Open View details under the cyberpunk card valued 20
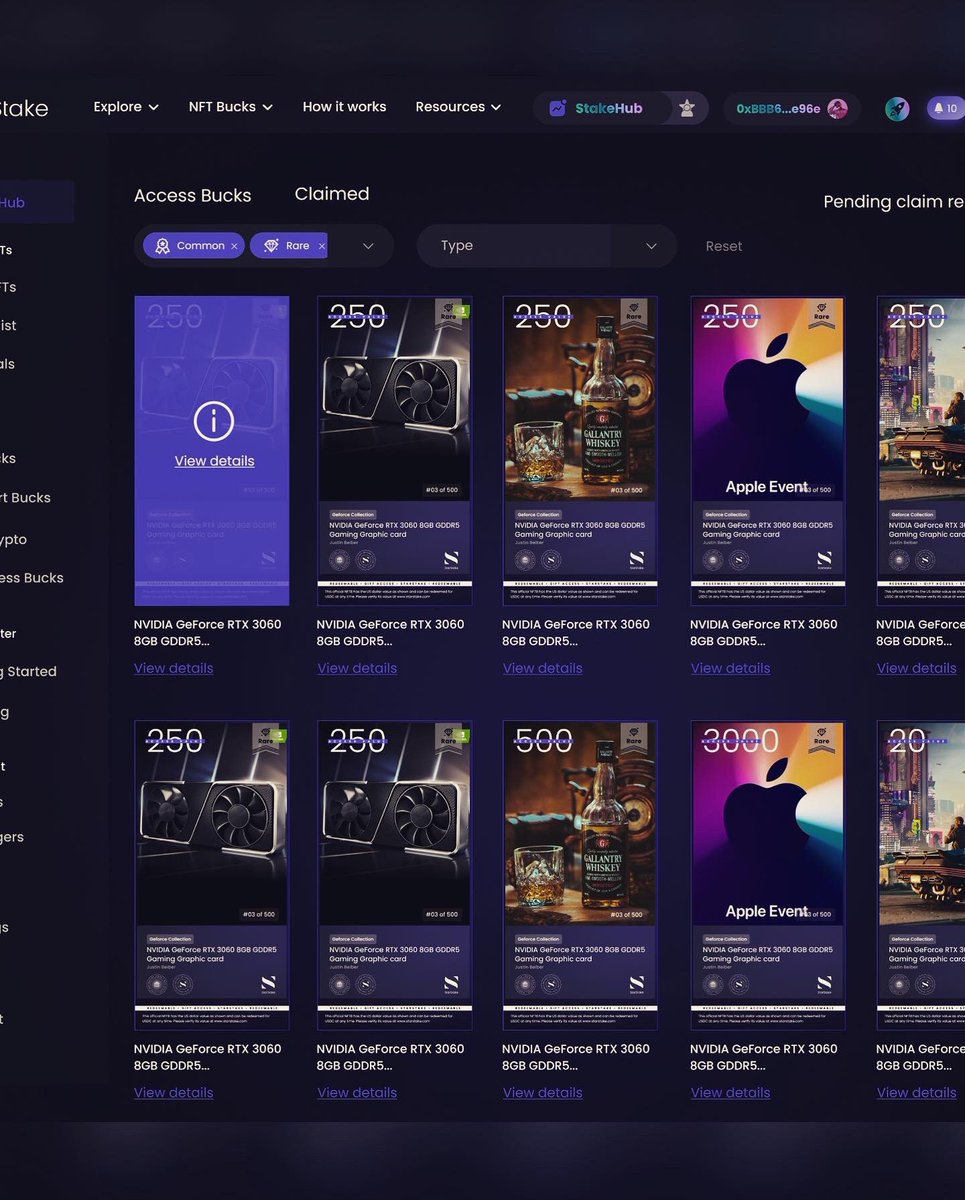 click(917, 1093)
